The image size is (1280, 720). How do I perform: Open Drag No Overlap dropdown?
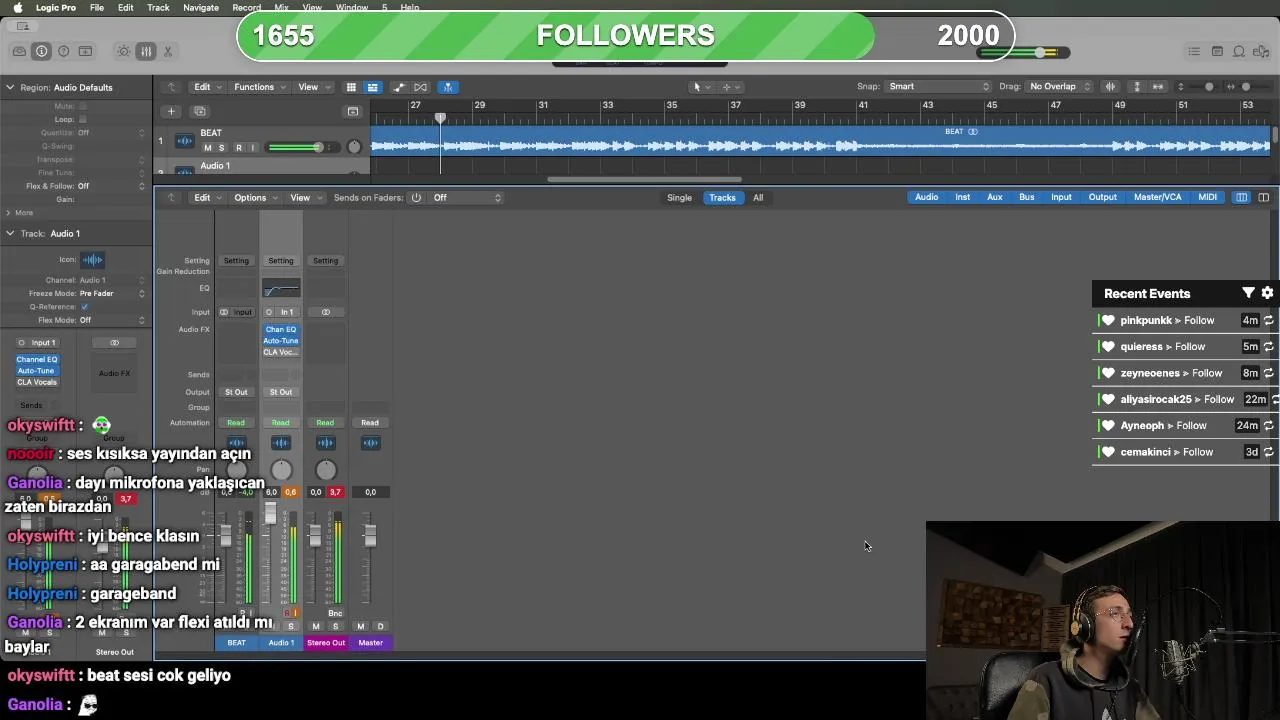(1059, 87)
